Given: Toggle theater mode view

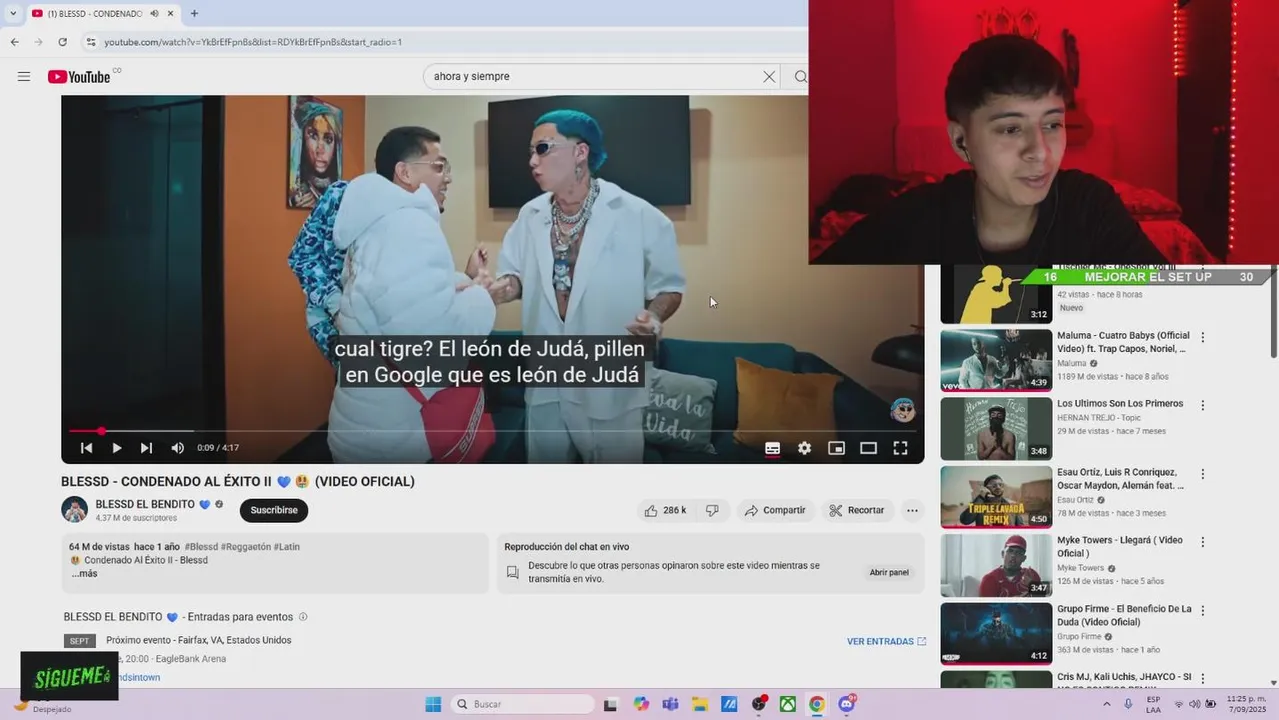Looking at the screenshot, I should (x=868, y=448).
